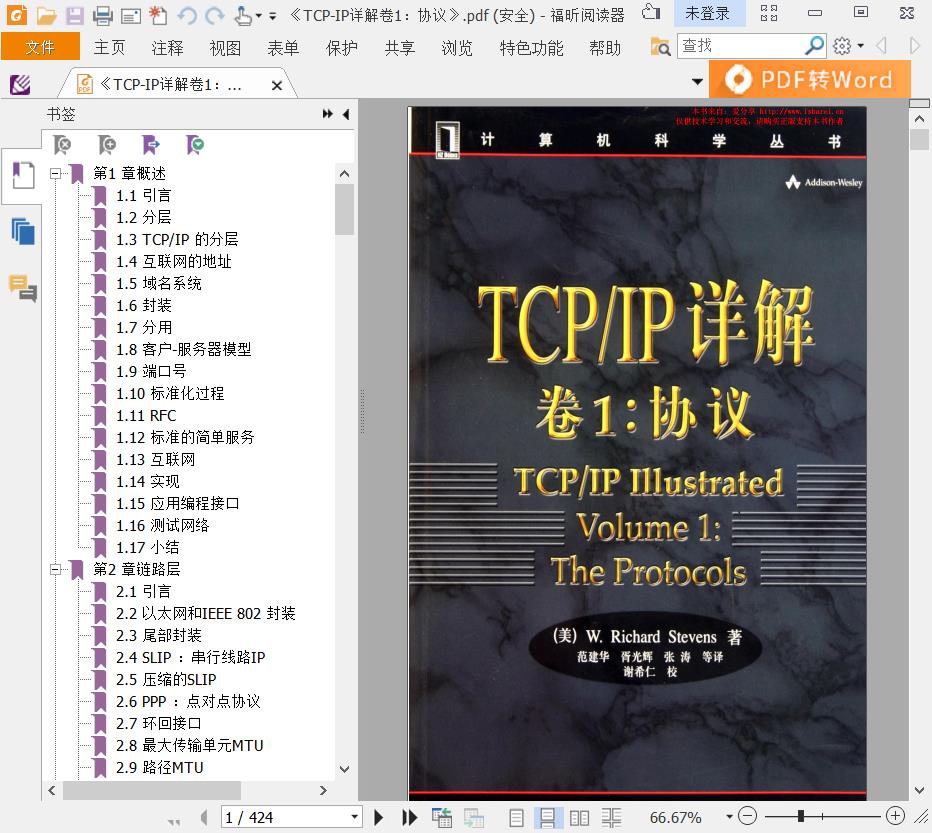Open the document tab list dropdown

(697, 81)
